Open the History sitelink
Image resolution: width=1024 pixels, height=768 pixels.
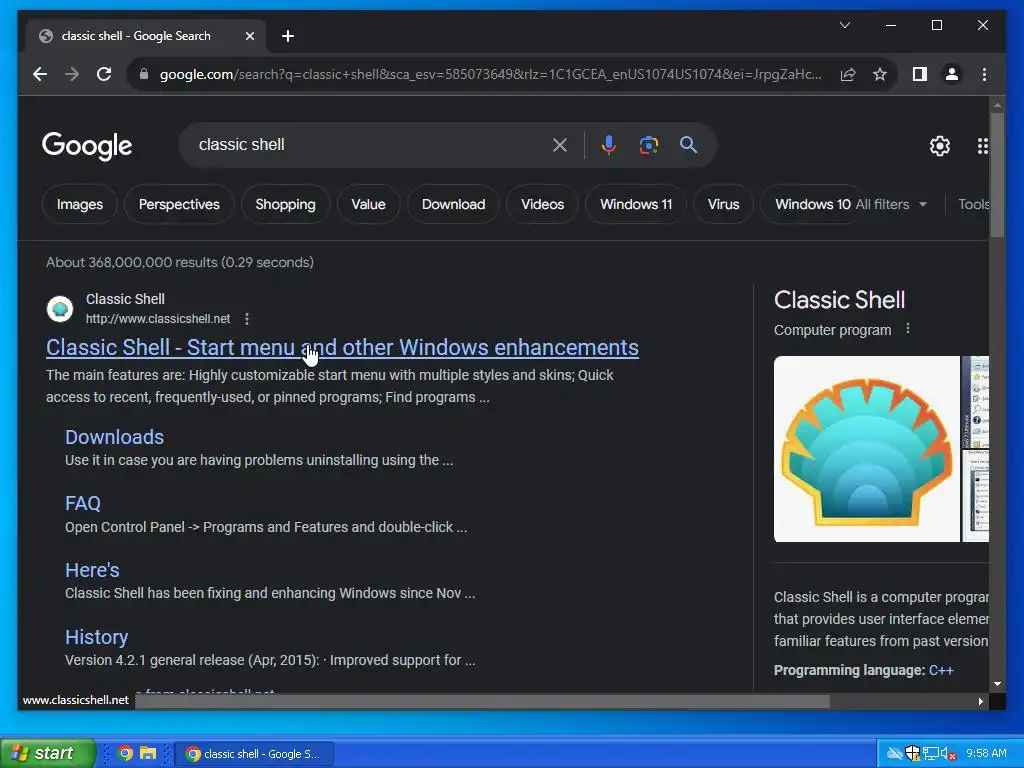point(97,637)
